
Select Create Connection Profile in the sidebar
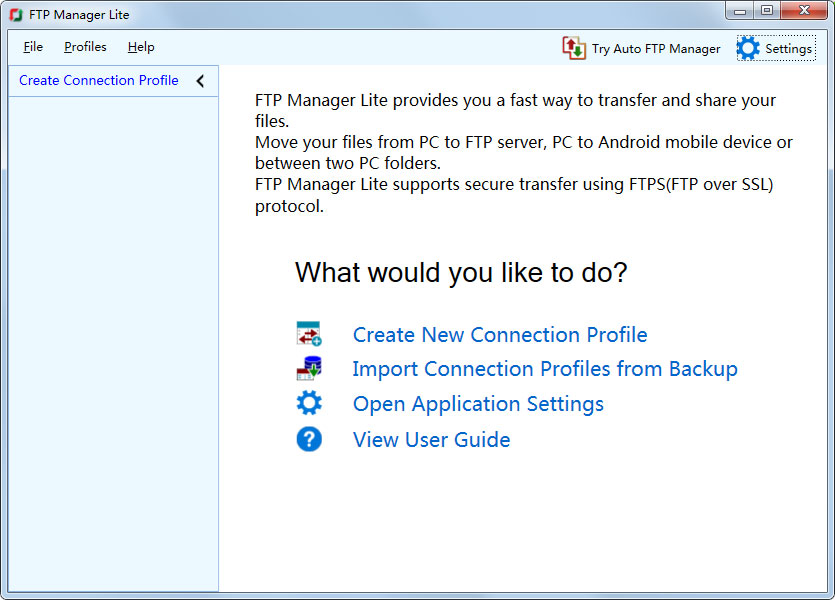tap(98, 80)
